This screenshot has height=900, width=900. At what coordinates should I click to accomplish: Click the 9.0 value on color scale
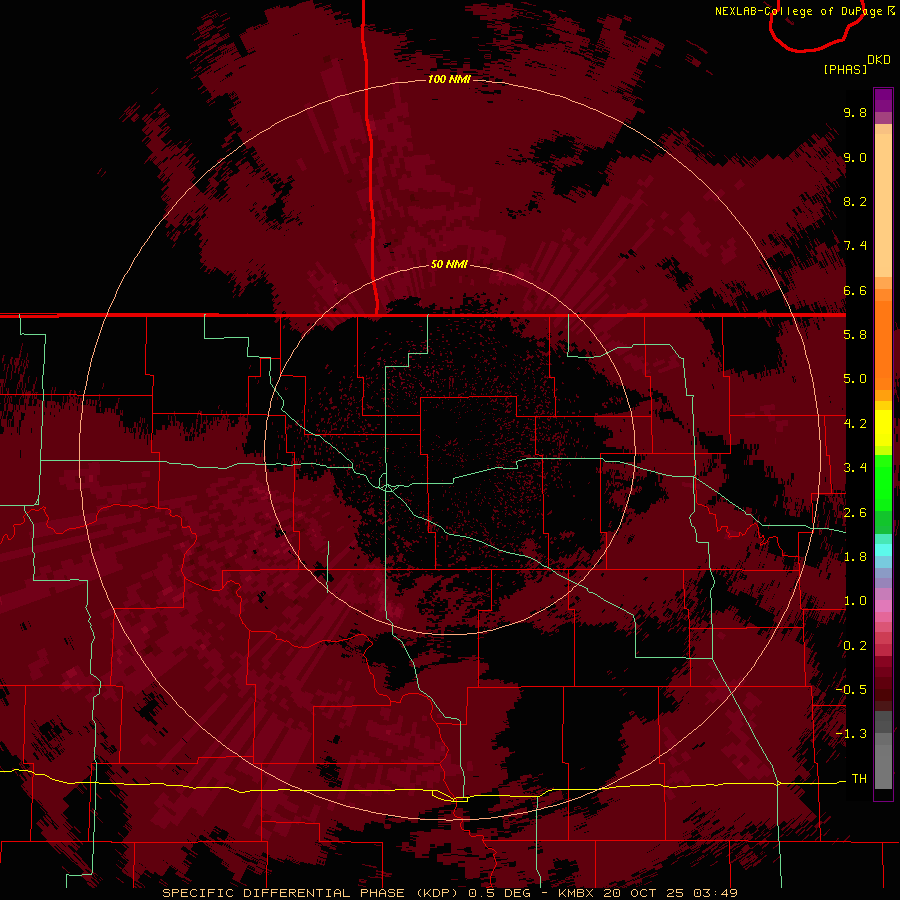click(x=855, y=157)
